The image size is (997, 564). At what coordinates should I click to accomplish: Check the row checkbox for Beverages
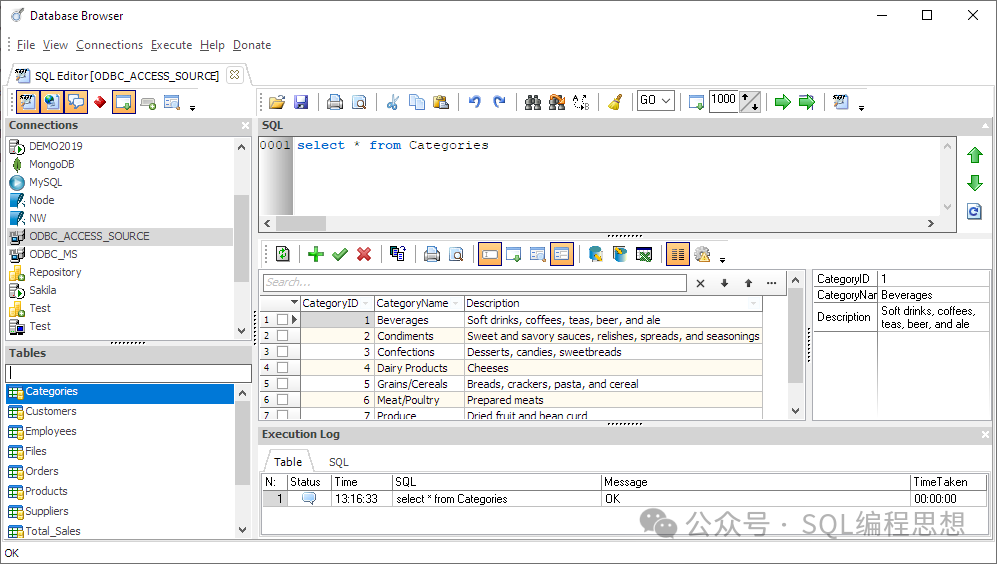[283, 320]
